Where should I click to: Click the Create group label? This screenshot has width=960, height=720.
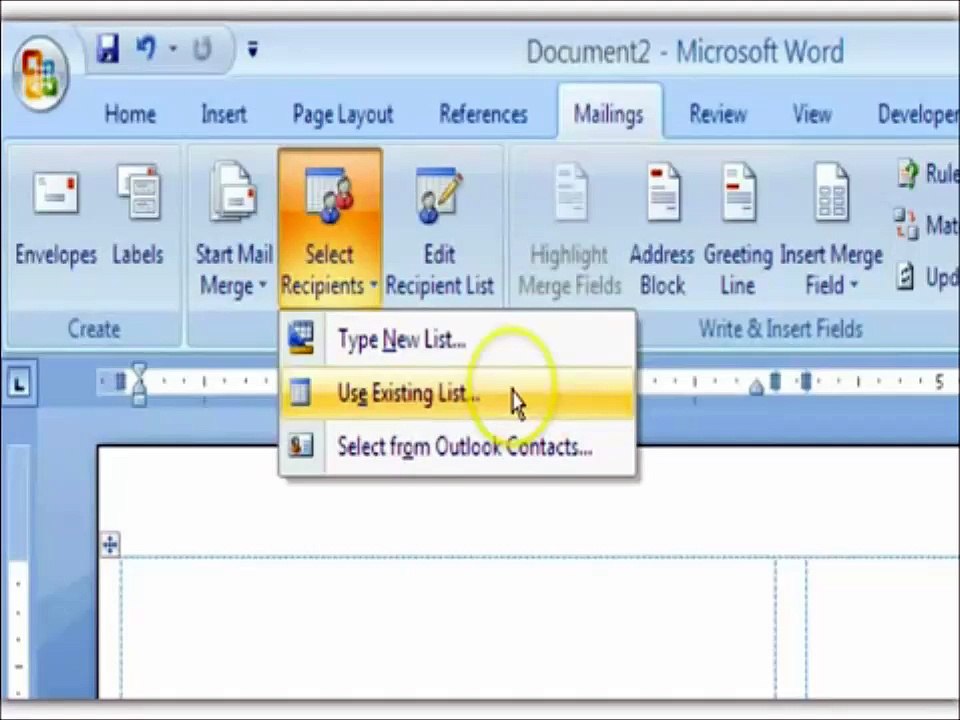pyautogui.click(x=94, y=329)
